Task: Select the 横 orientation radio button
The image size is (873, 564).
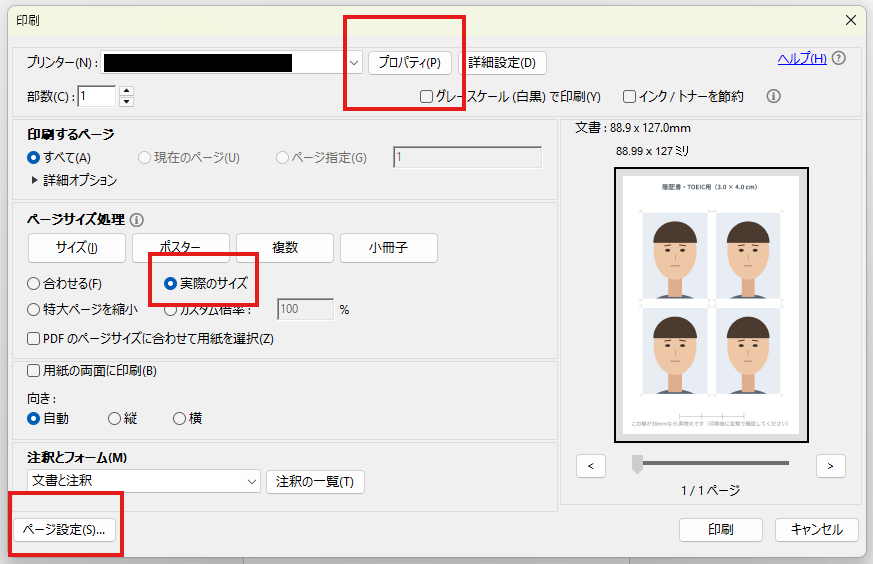Action: (179, 419)
